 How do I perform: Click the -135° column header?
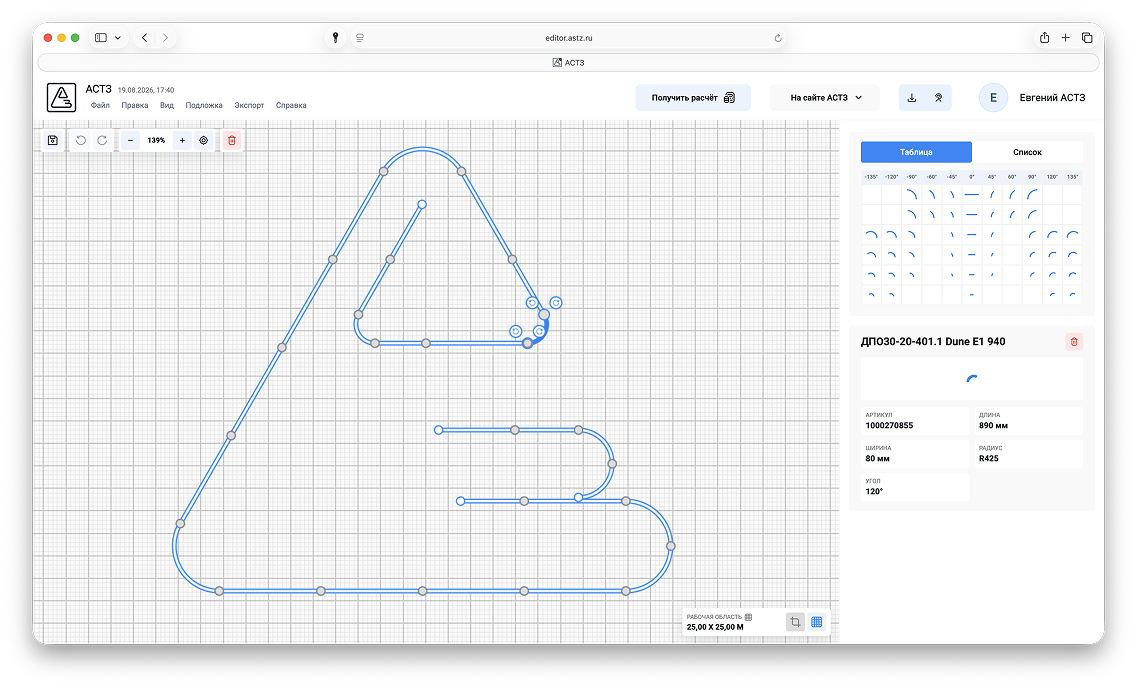(x=871, y=177)
